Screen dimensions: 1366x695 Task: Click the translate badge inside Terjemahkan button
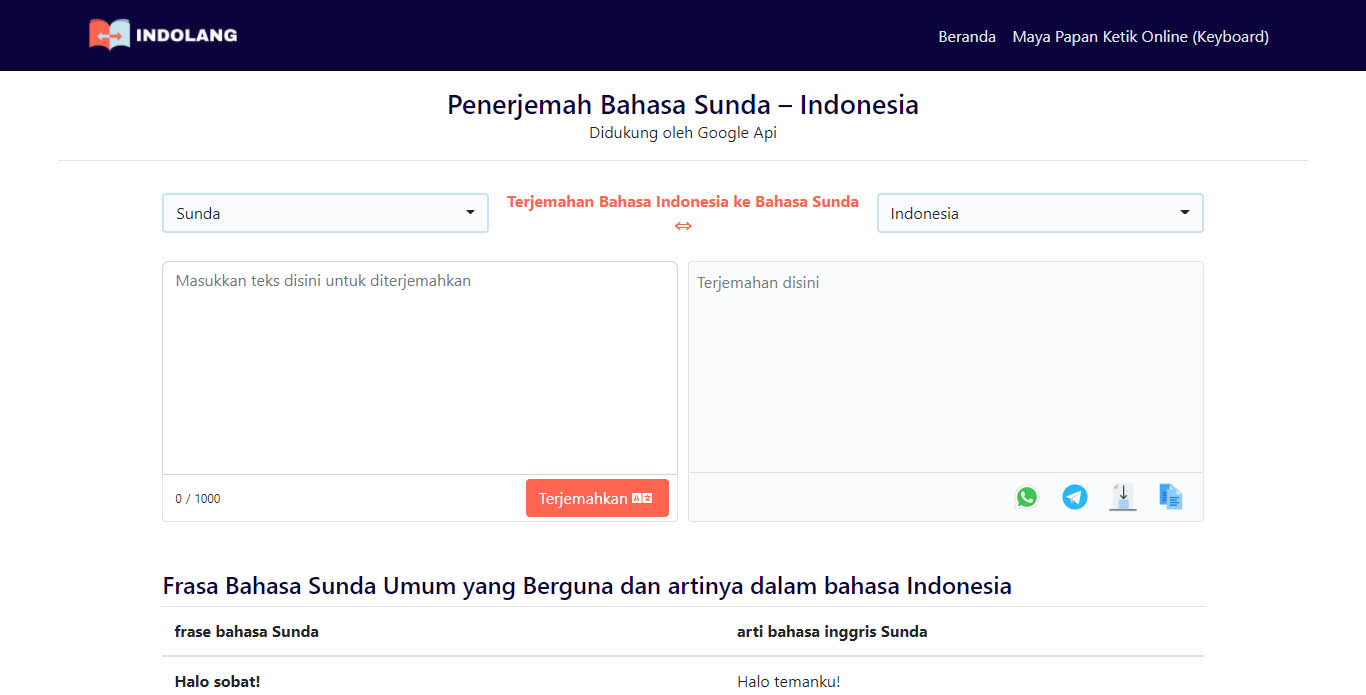[x=640, y=497]
